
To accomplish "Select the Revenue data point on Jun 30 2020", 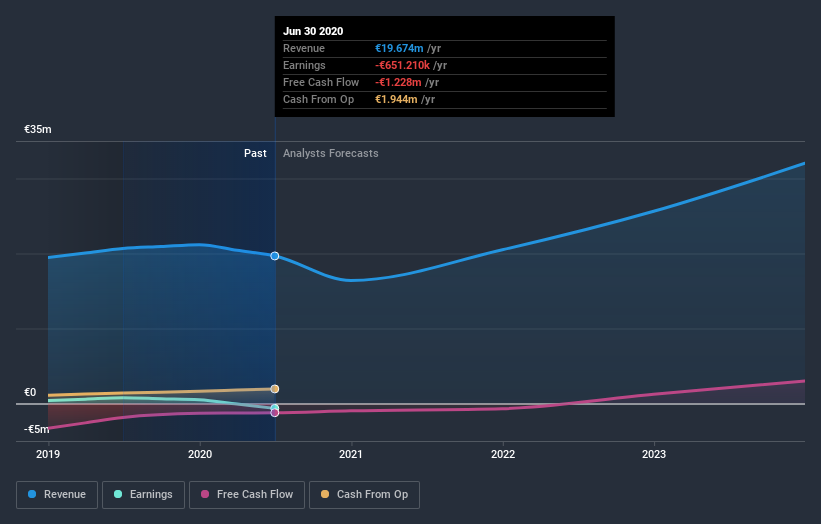I will 274,256.
